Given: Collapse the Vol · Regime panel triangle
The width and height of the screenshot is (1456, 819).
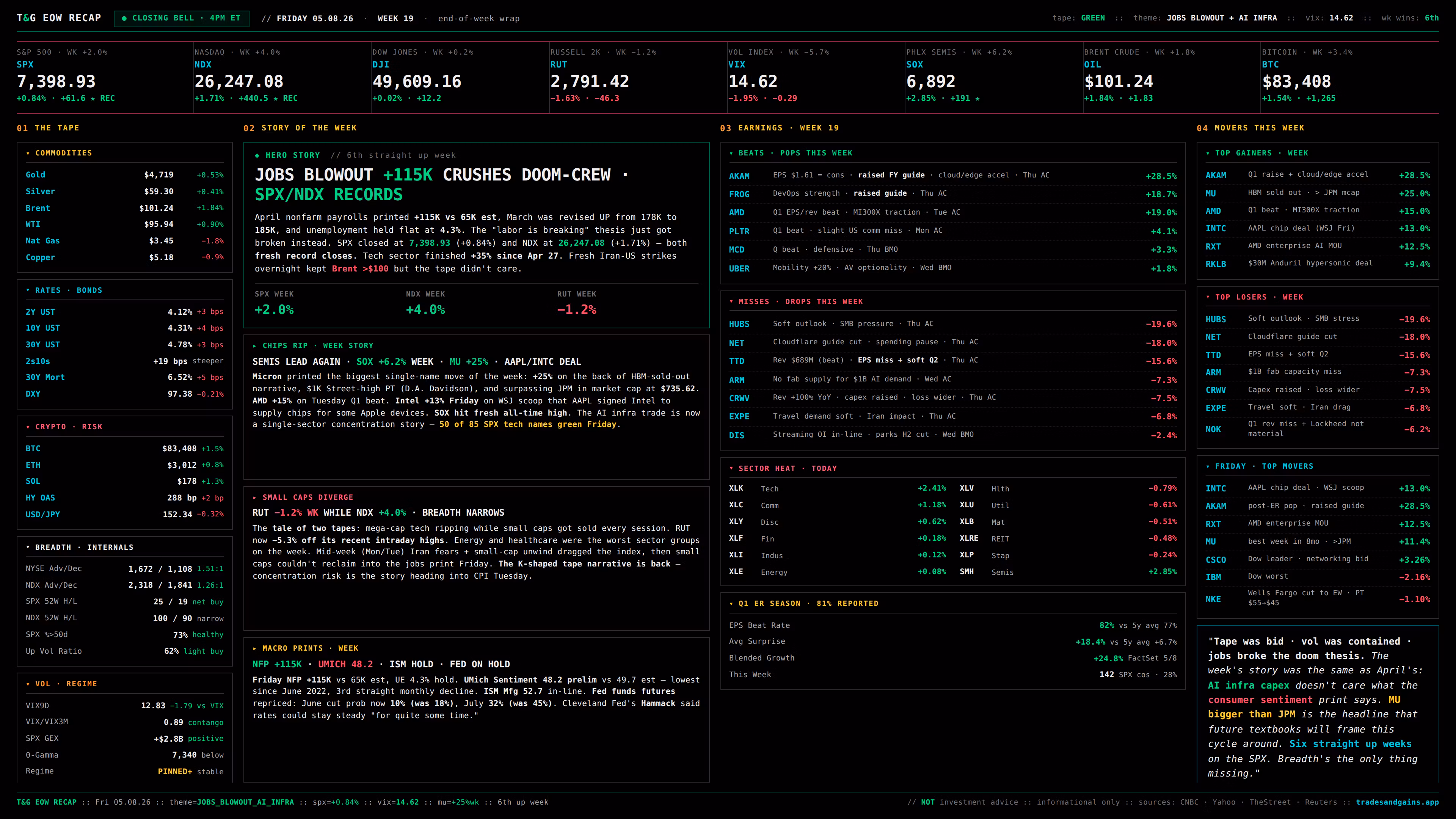Looking at the screenshot, I should click(x=28, y=684).
